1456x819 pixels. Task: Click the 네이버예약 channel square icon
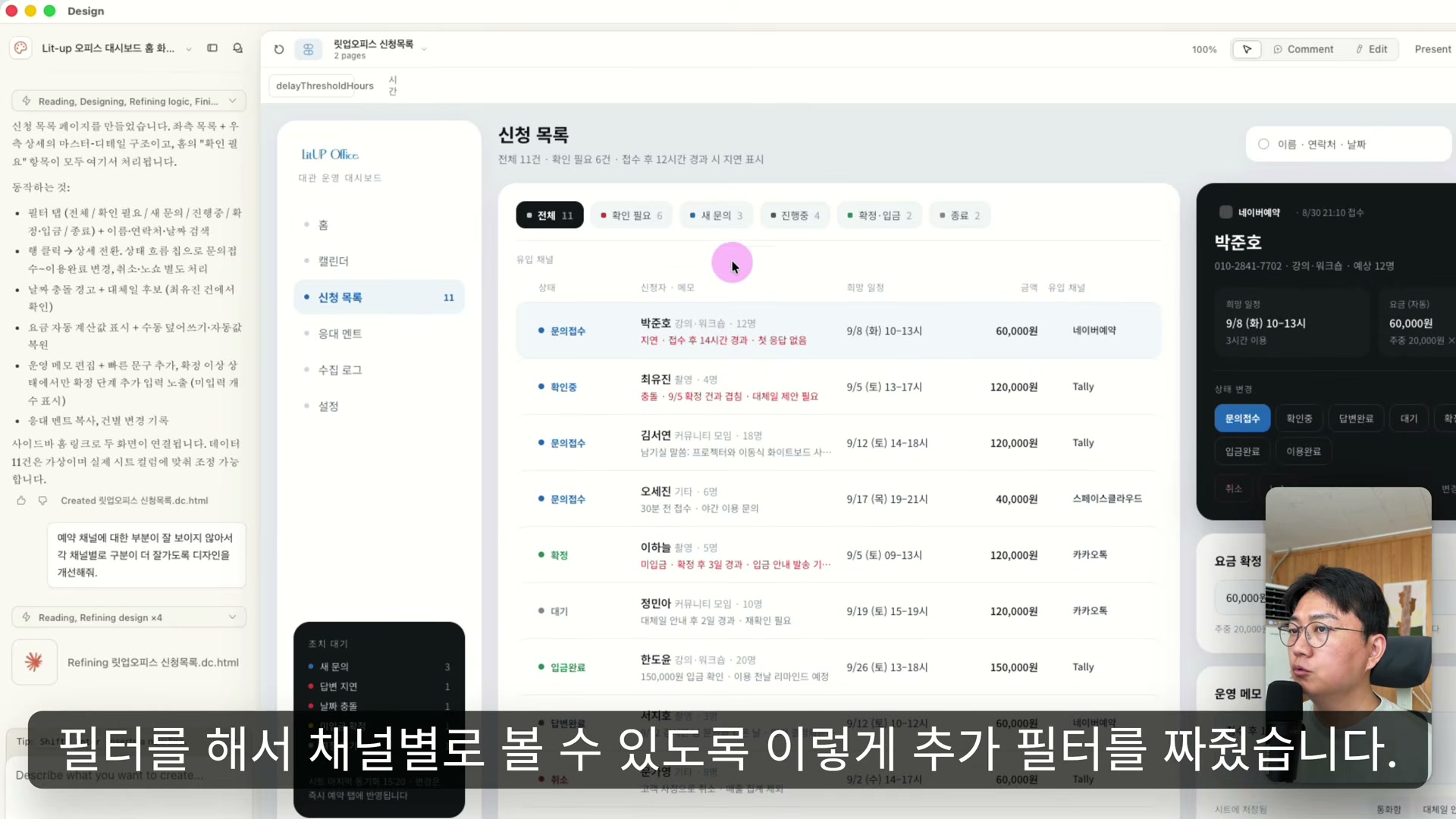[1225, 212]
